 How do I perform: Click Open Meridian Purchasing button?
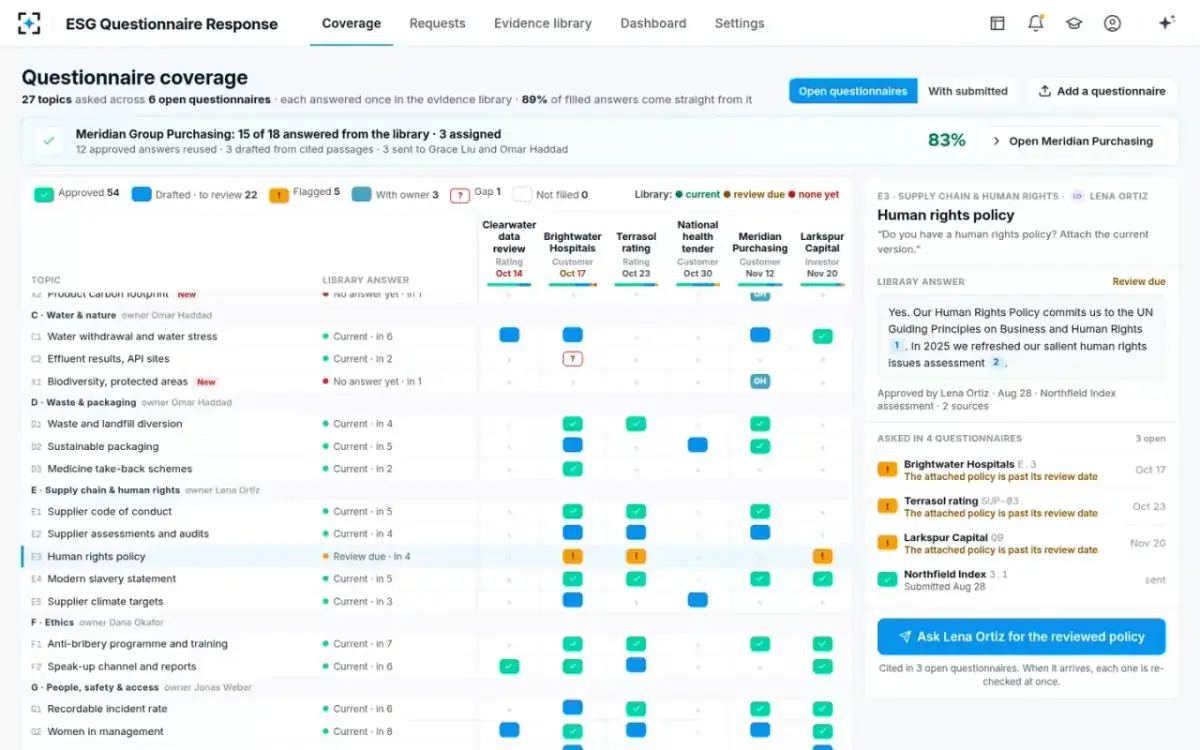click(1072, 141)
